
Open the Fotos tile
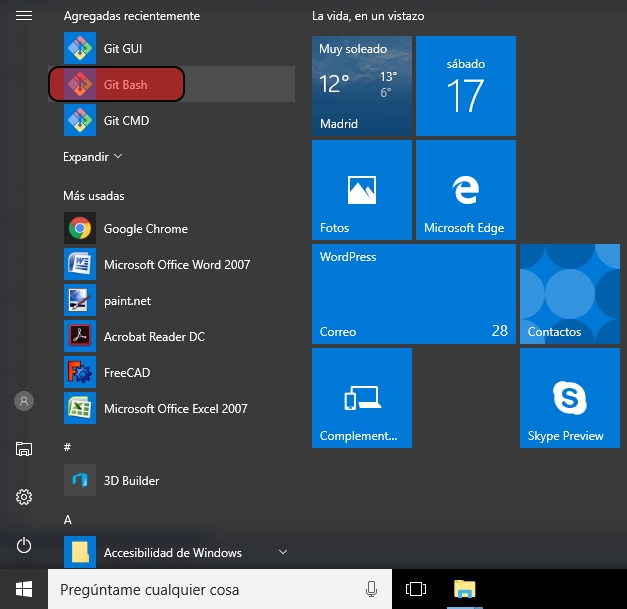pos(362,190)
